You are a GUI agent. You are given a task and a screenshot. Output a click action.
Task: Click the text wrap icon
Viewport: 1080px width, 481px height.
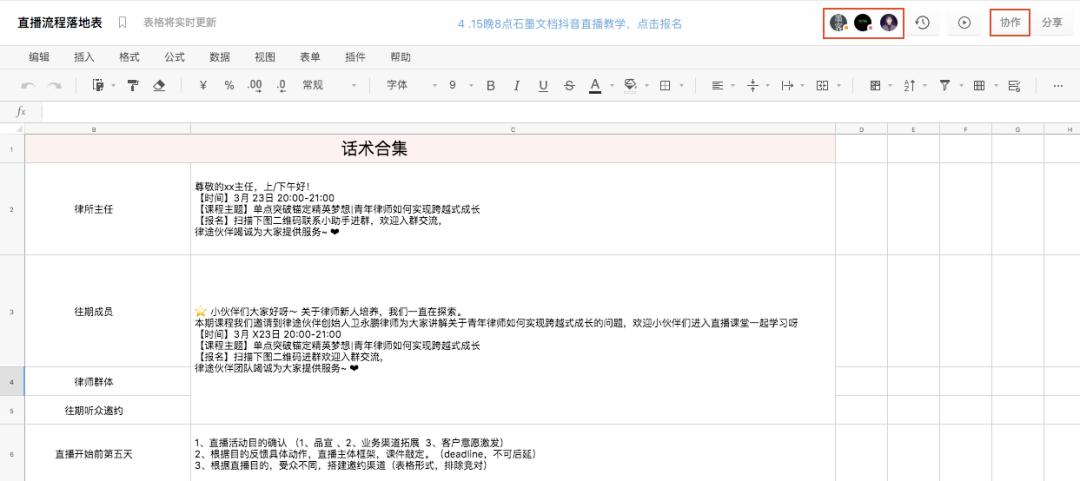click(x=787, y=85)
